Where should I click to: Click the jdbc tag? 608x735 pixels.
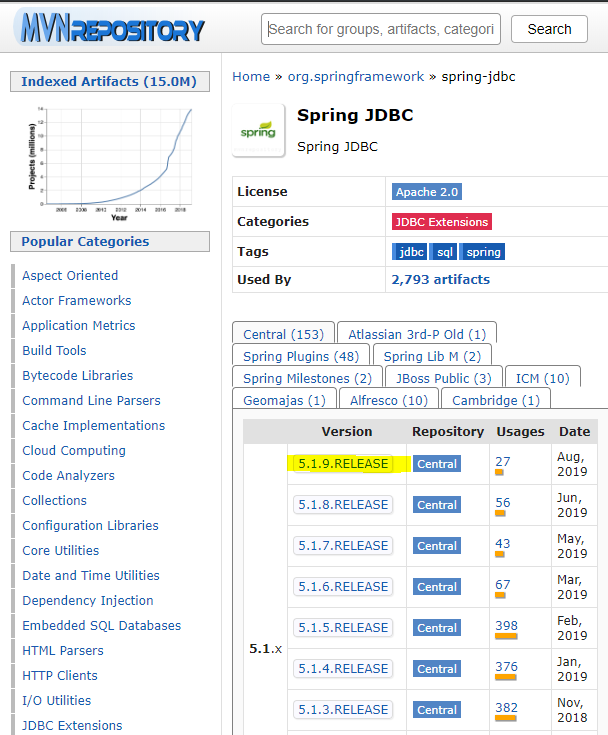[410, 252]
